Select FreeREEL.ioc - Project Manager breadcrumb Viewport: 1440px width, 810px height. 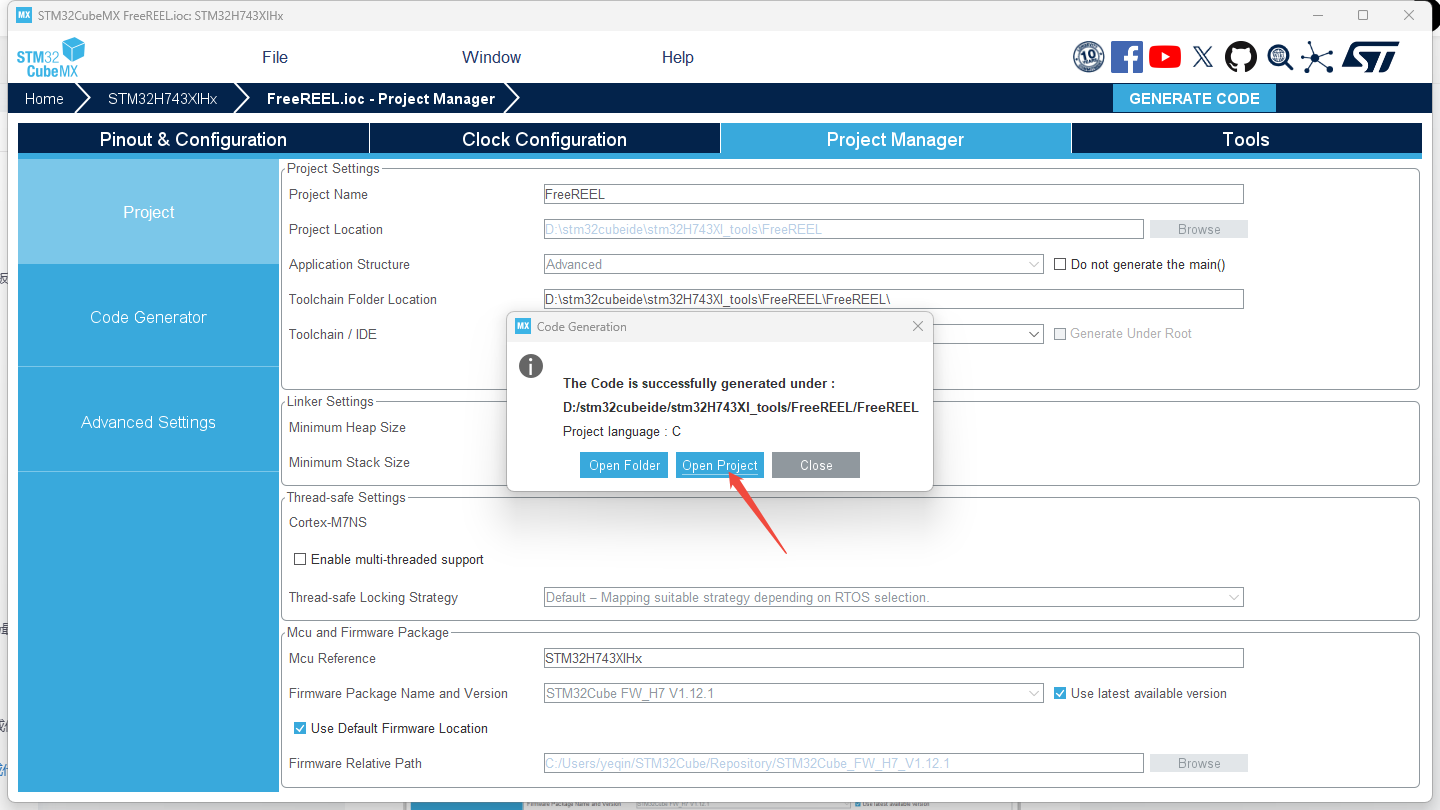(x=381, y=98)
